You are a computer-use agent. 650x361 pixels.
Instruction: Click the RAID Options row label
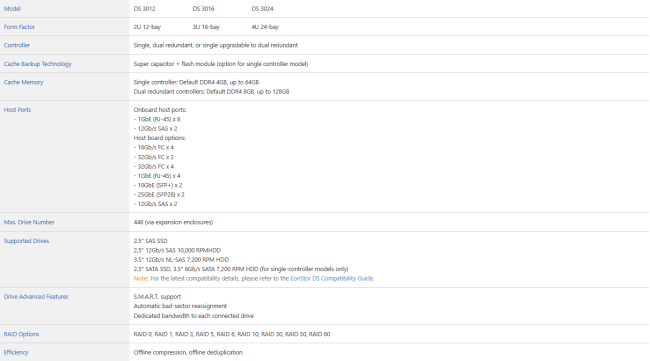(x=21, y=334)
